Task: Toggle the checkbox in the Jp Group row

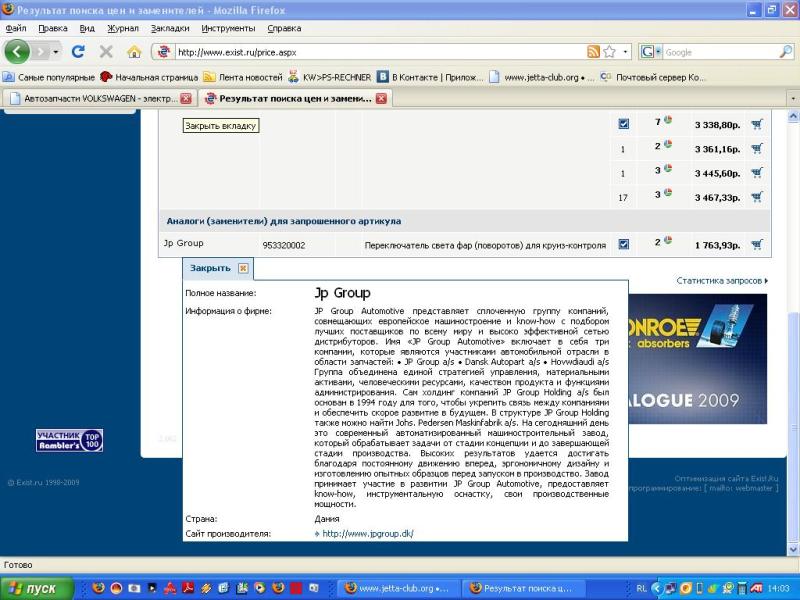Action: pyautogui.click(x=623, y=244)
